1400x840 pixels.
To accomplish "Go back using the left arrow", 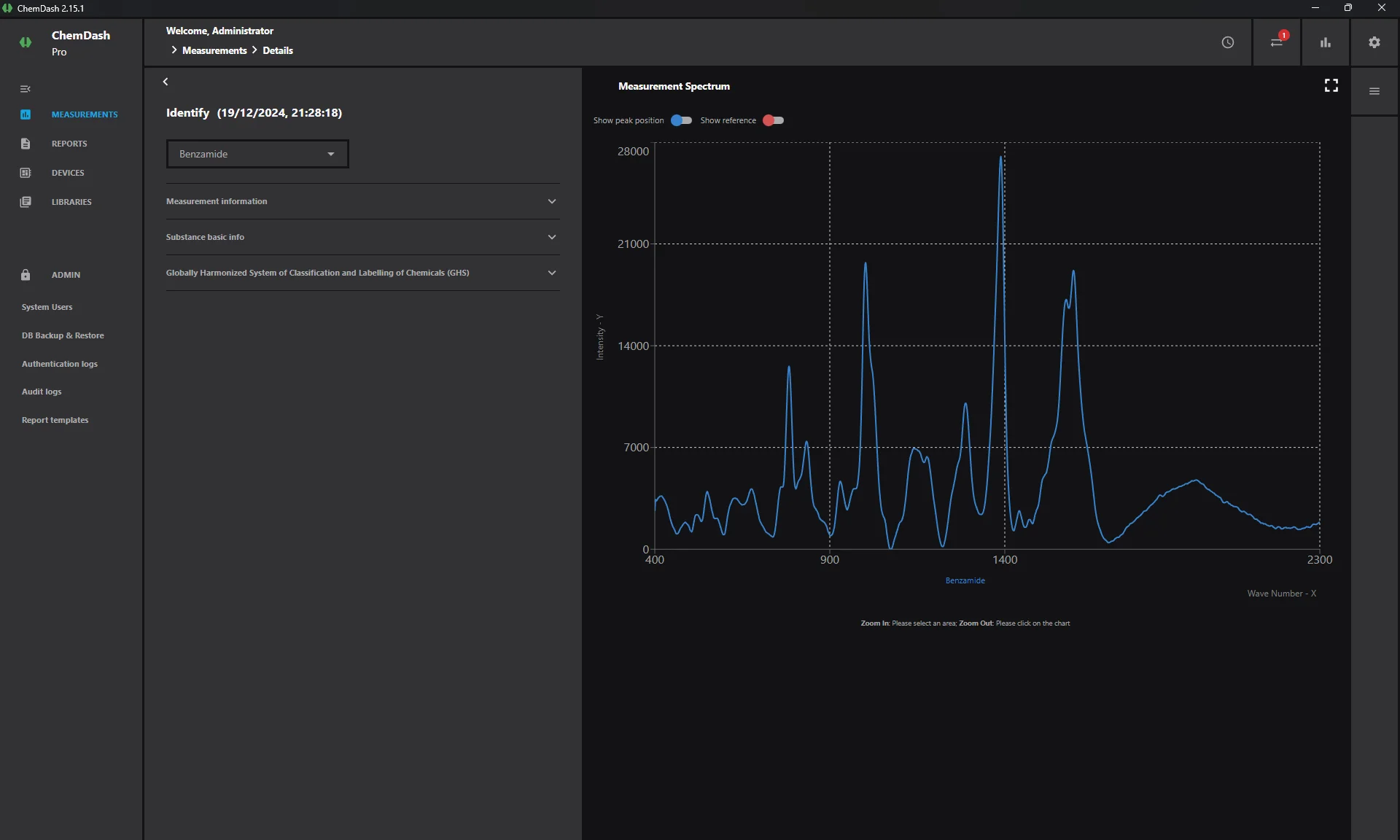I will [x=166, y=82].
